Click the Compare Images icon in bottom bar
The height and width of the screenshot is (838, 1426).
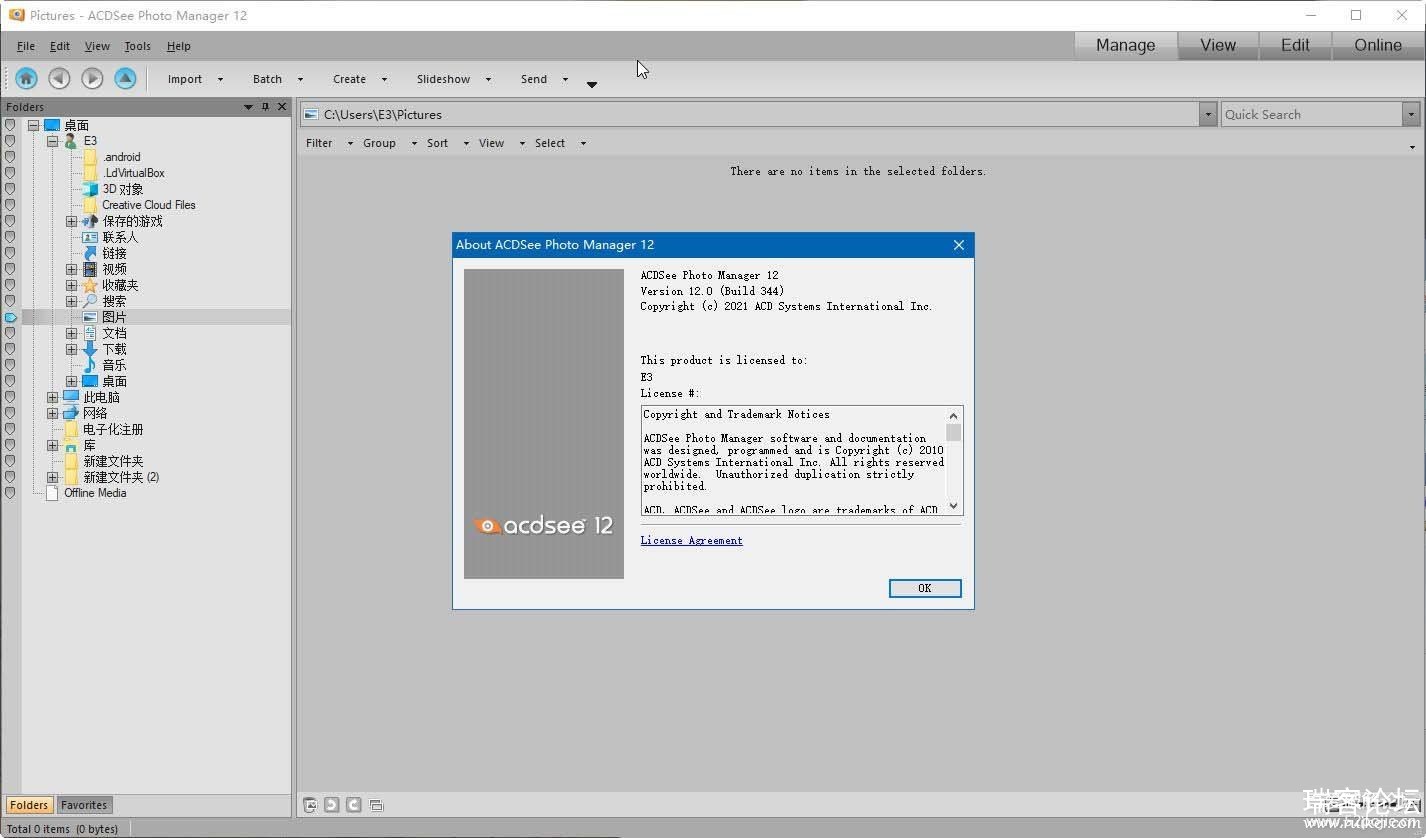pos(376,804)
